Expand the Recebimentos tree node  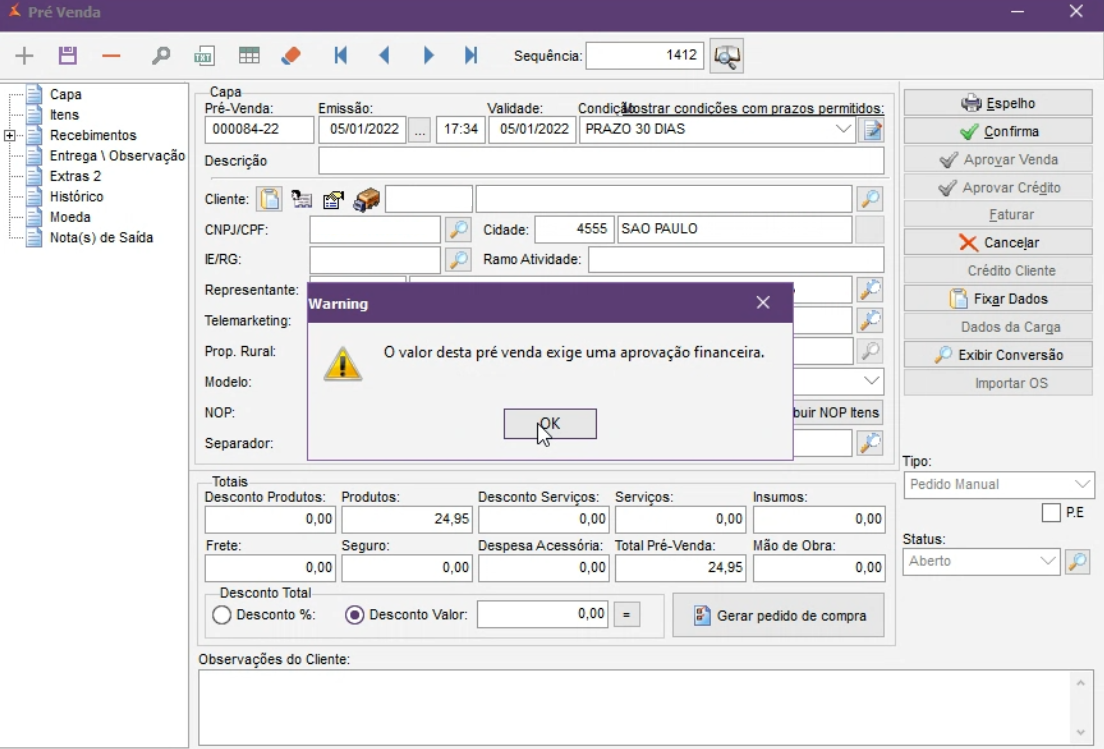tap(10, 135)
